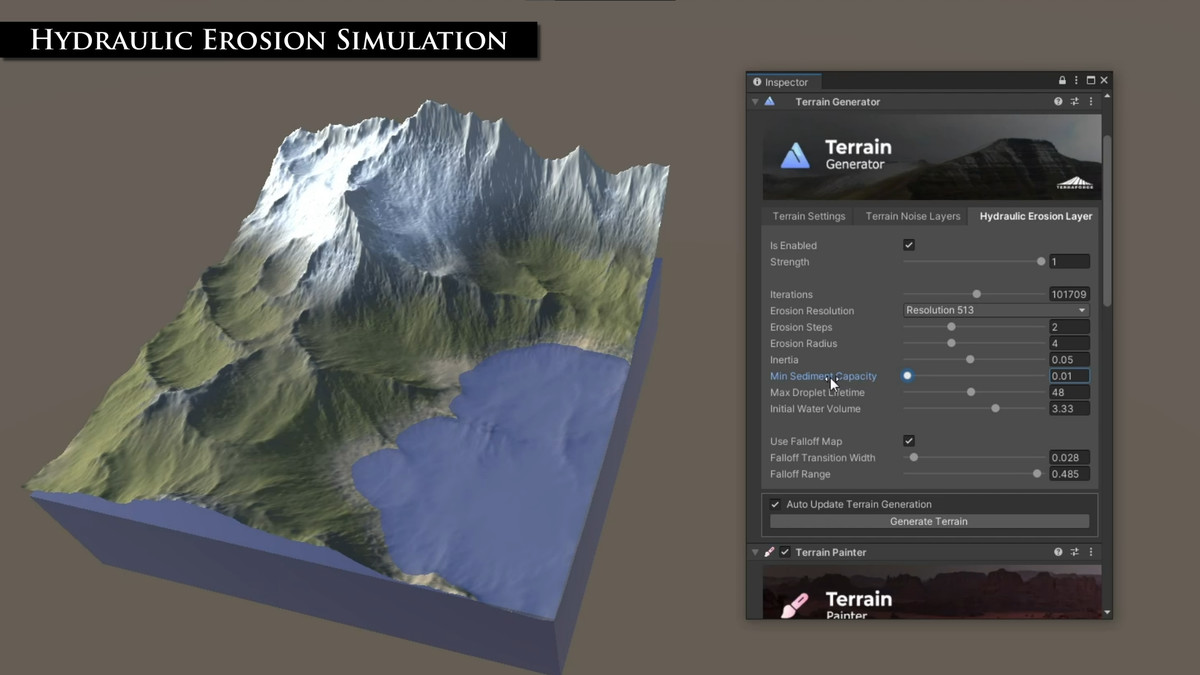The height and width of the screenshot is (675, 1200).
Task: Open Terrain Painter presets icon
Action: 1075,552
